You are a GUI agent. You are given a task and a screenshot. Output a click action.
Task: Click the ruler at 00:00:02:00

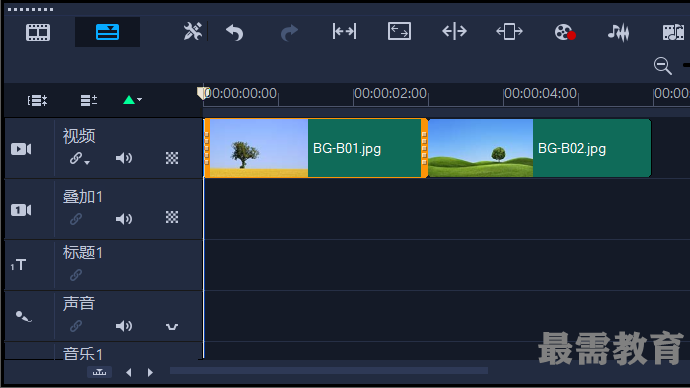pos(390,93)
